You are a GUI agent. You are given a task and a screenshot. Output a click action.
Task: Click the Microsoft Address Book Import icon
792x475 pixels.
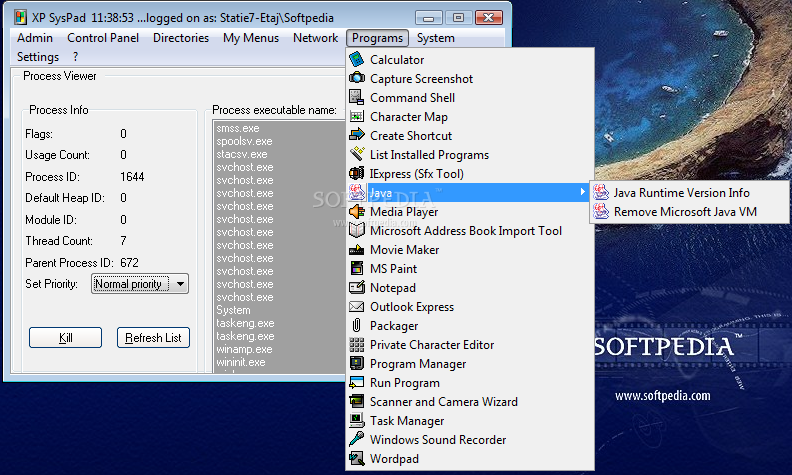click(357, 230)
